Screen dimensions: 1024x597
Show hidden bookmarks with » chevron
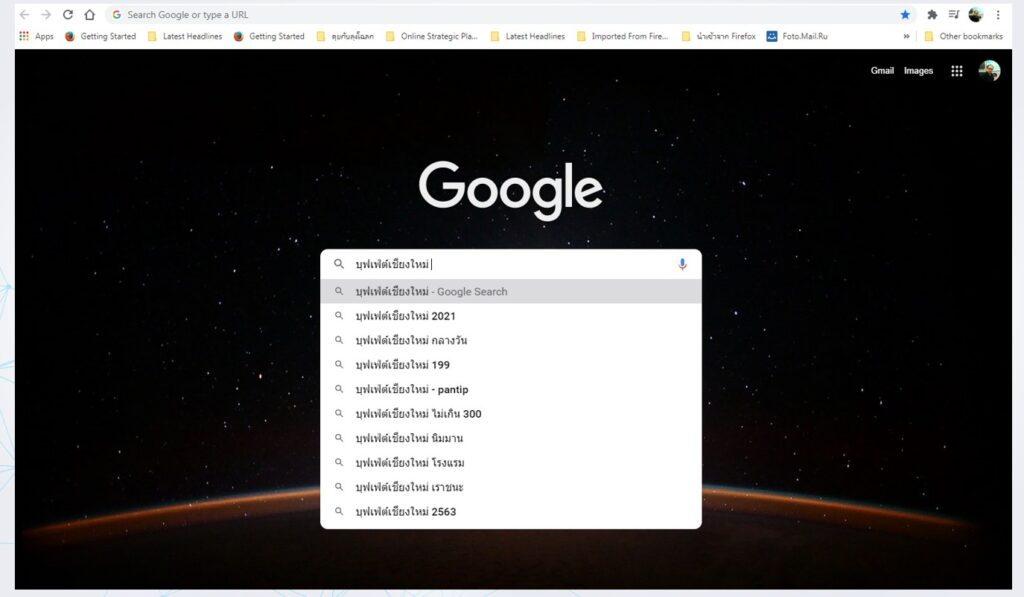click(x=906, y=36)
